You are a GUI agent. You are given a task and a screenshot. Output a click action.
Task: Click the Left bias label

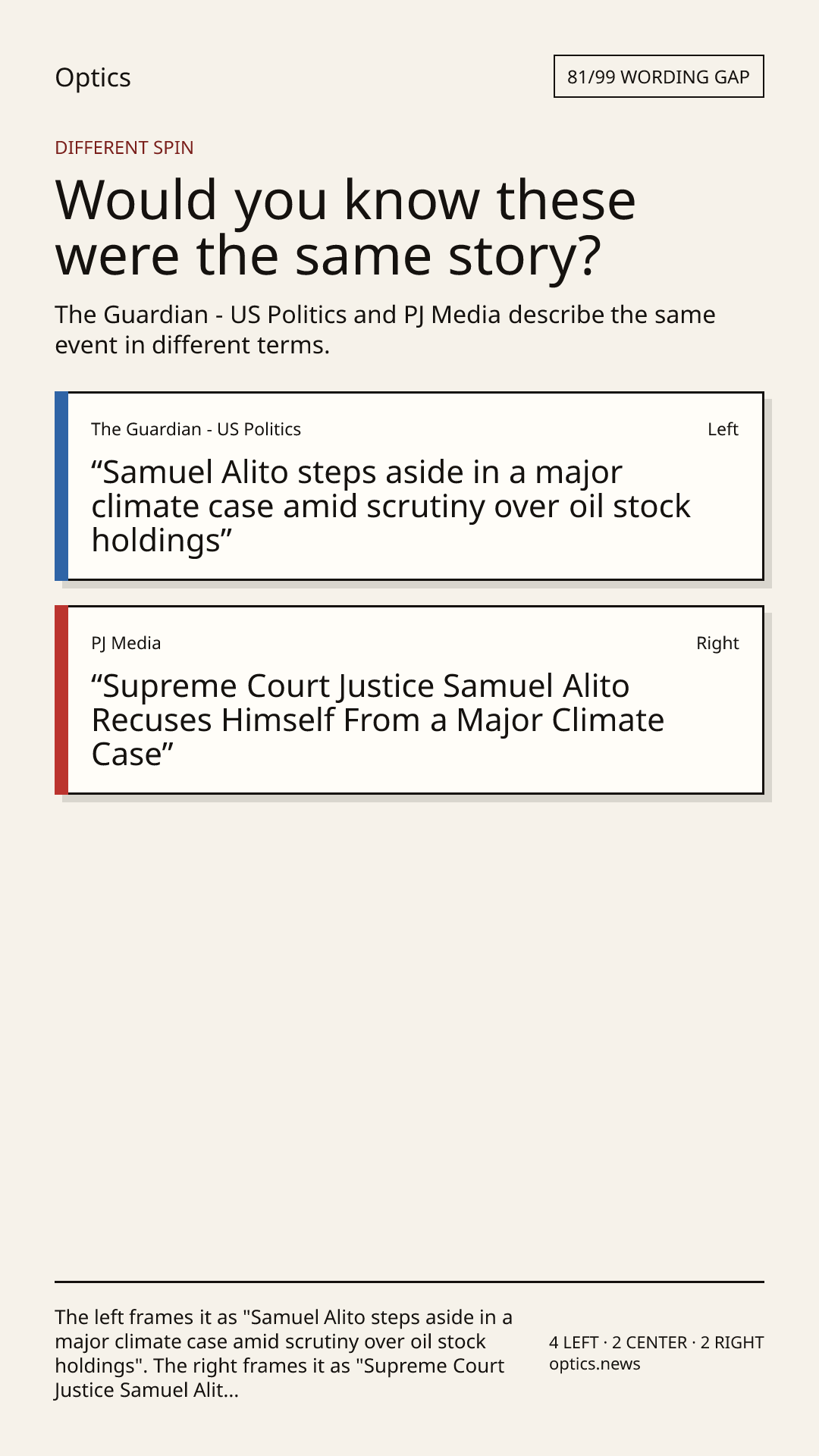click(x=723, y=429)
